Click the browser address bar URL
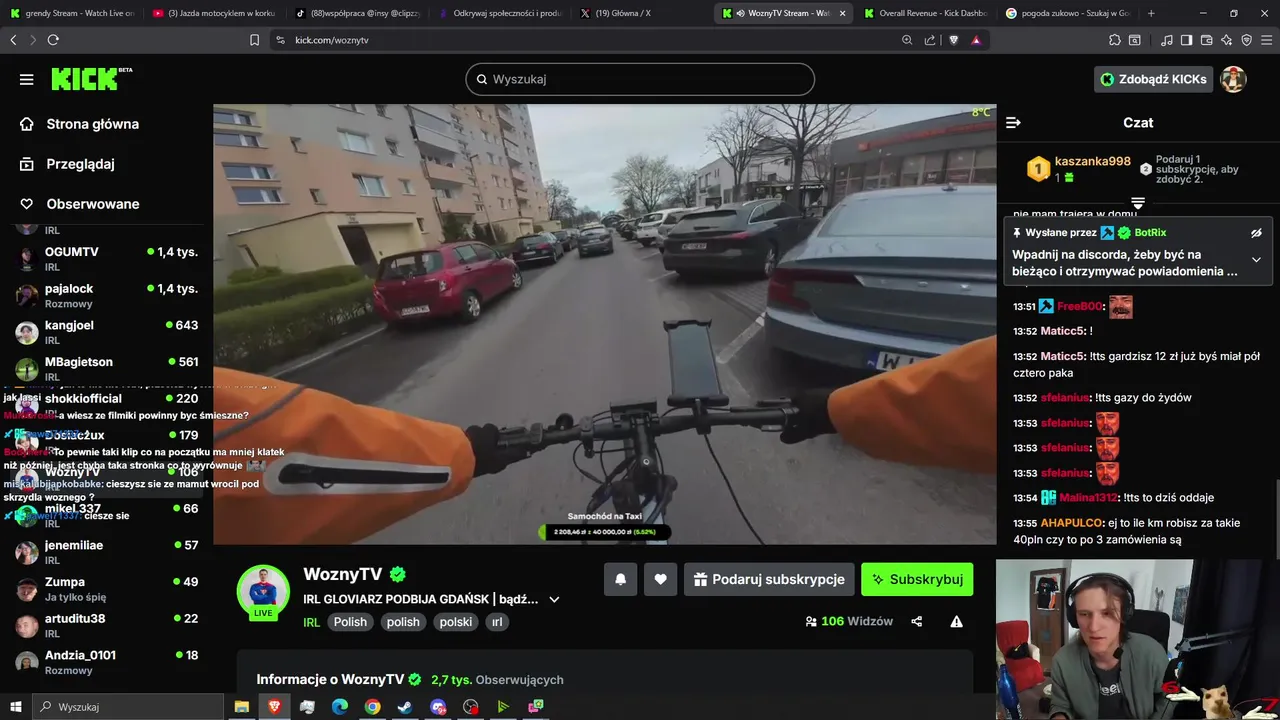 (332, 40)
